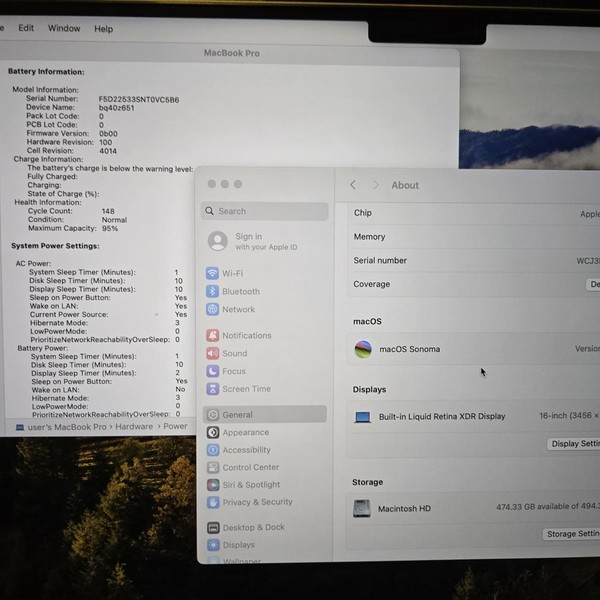
Task: Open the Help menu
Action: point(103,29)
